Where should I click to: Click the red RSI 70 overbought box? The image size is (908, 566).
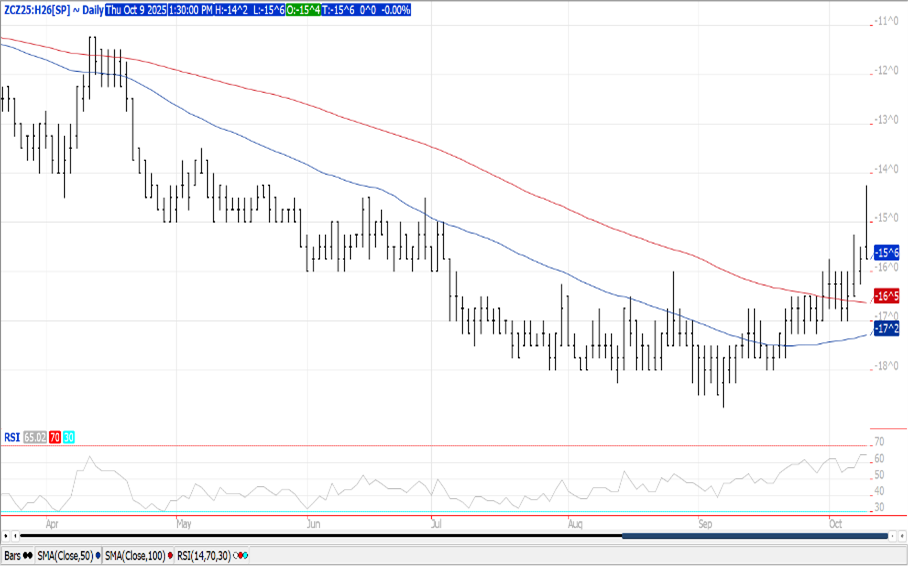pos(55,437)
